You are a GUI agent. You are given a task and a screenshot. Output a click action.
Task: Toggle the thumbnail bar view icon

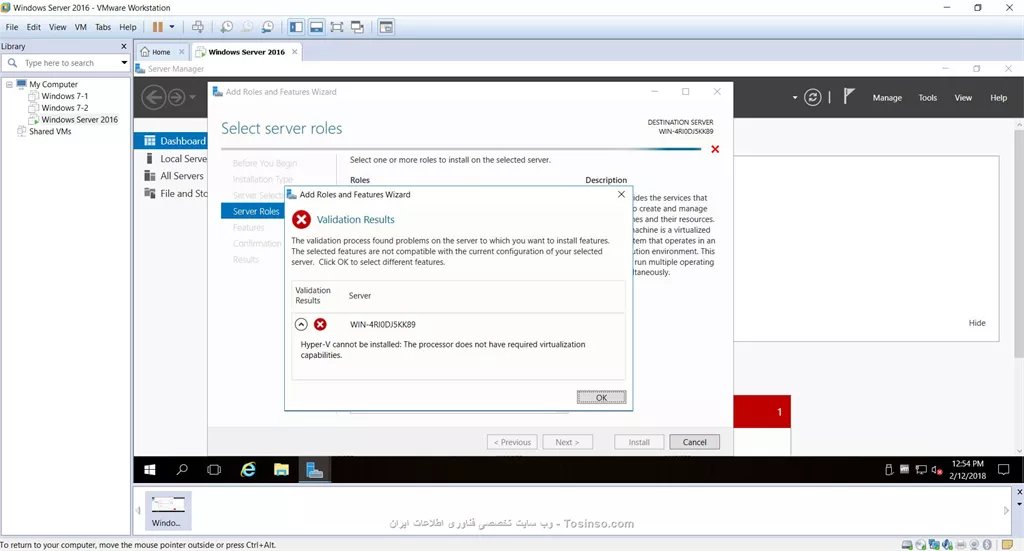(316, 27)
